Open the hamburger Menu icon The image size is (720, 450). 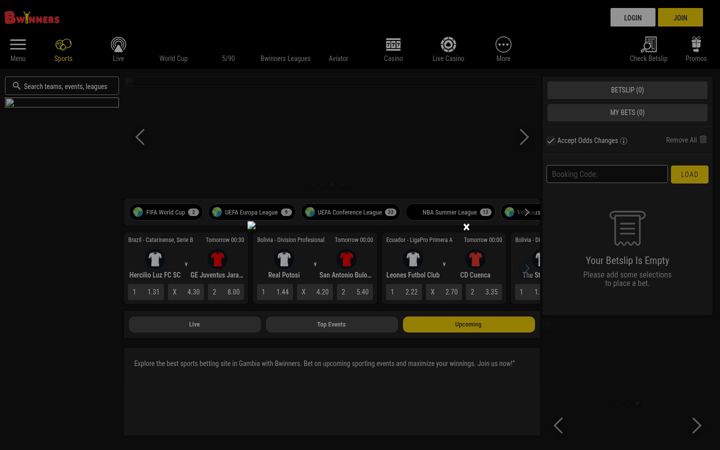(x=18, y=45)
